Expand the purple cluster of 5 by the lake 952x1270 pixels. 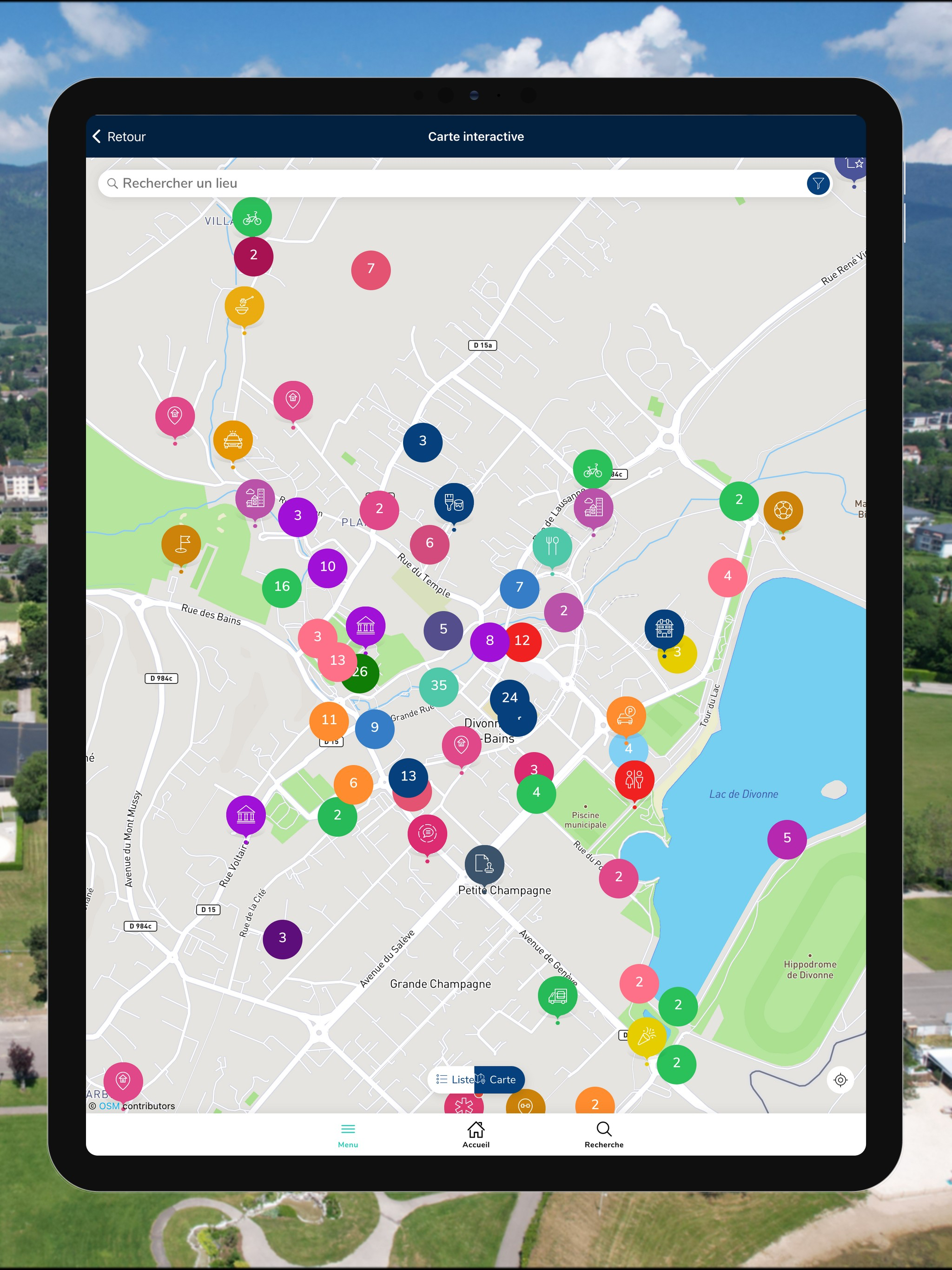coord(787,839)
